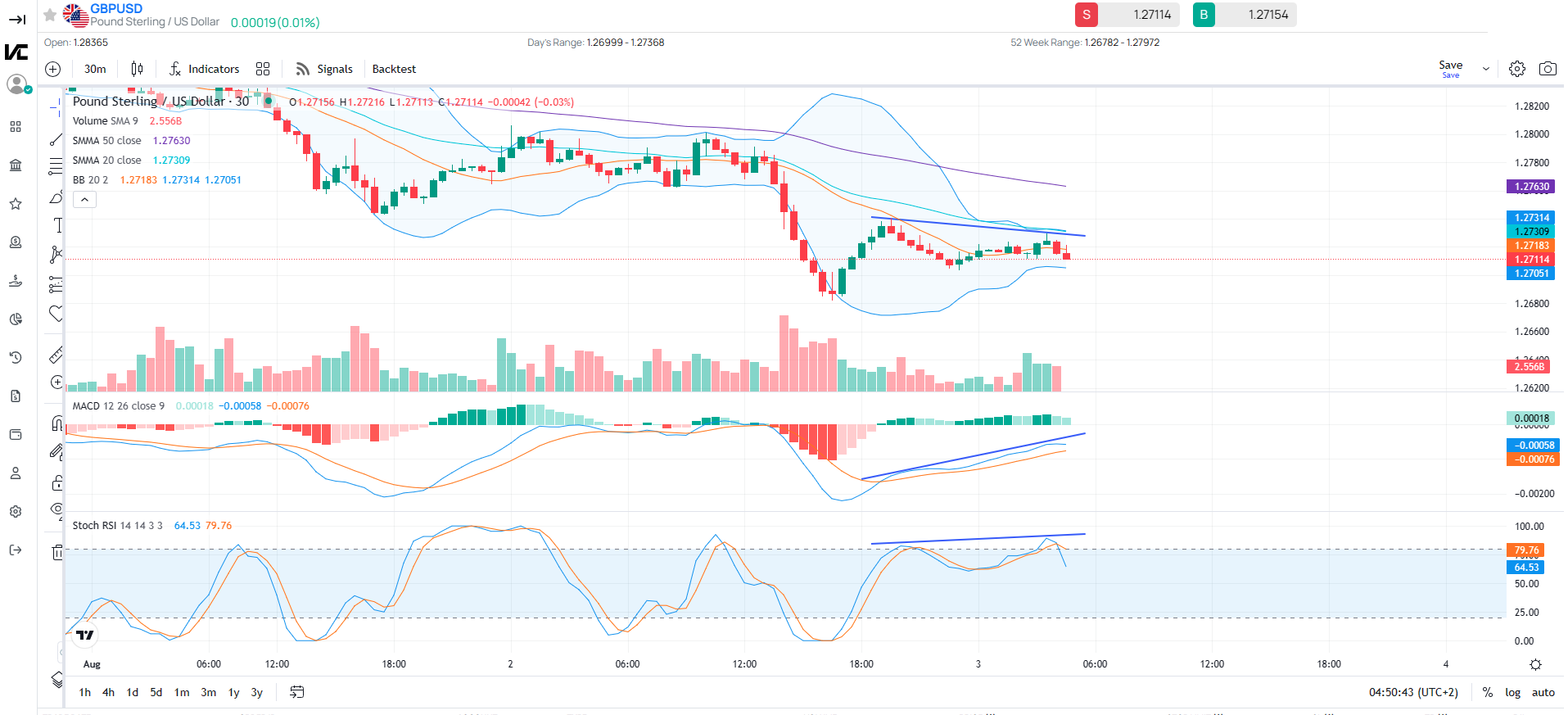This screenshot has width=1568, height=715.
Task: Open the Signals menu
Action: pyautogui.click(x=324, y=69)
